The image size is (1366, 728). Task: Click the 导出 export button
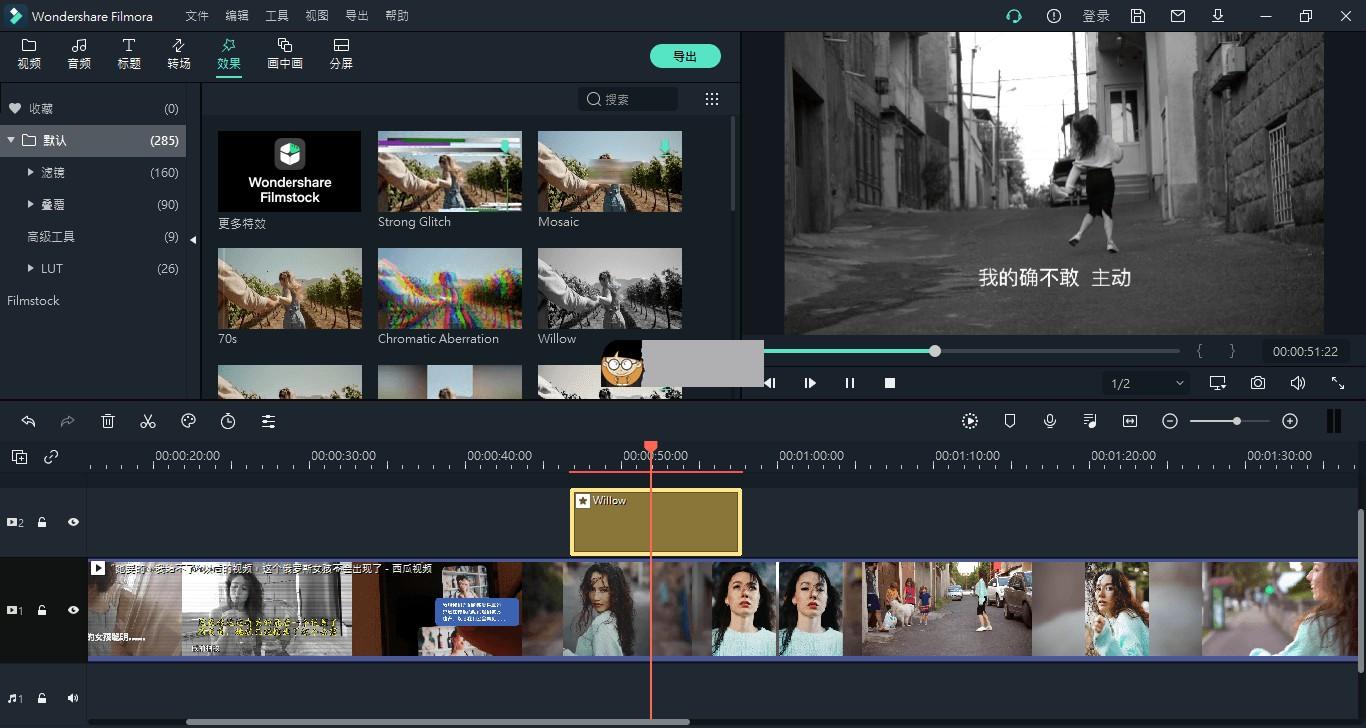[685, 56]
